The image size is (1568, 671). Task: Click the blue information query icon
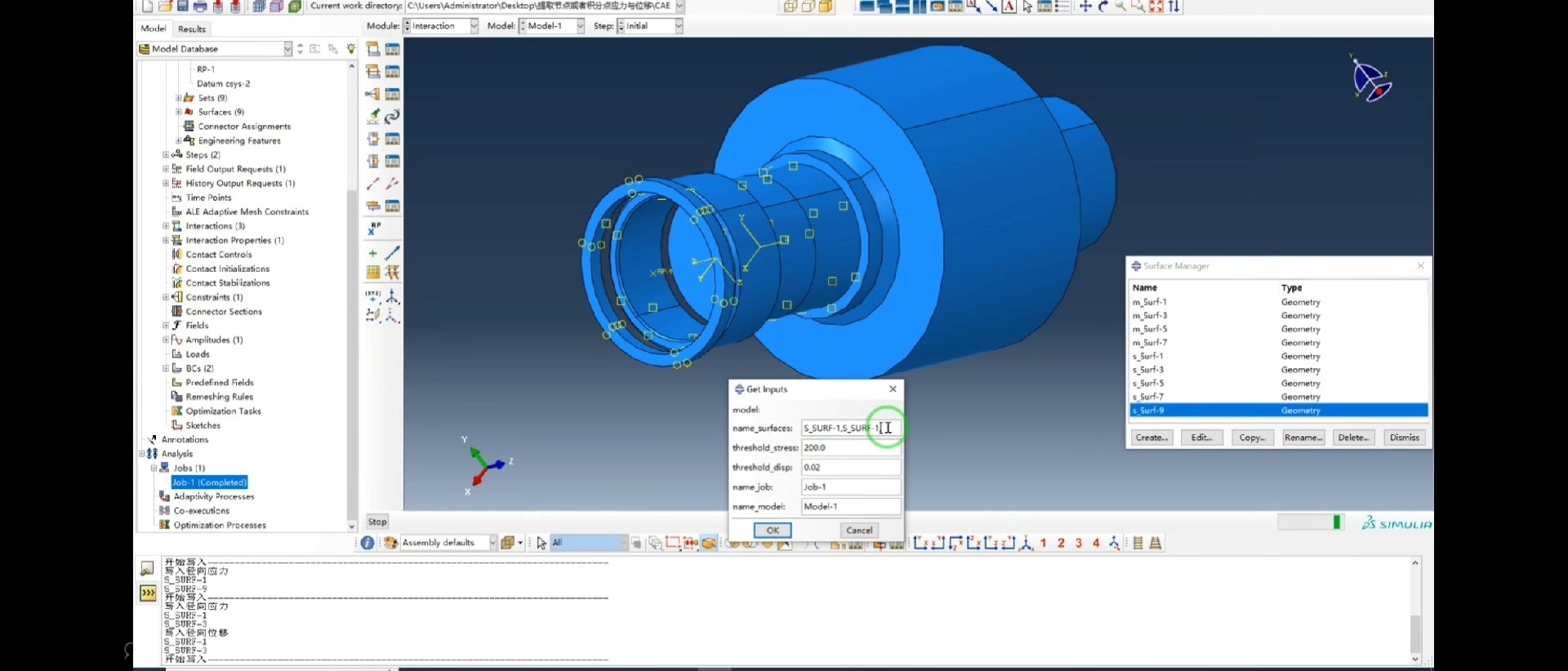pos(367,543)
